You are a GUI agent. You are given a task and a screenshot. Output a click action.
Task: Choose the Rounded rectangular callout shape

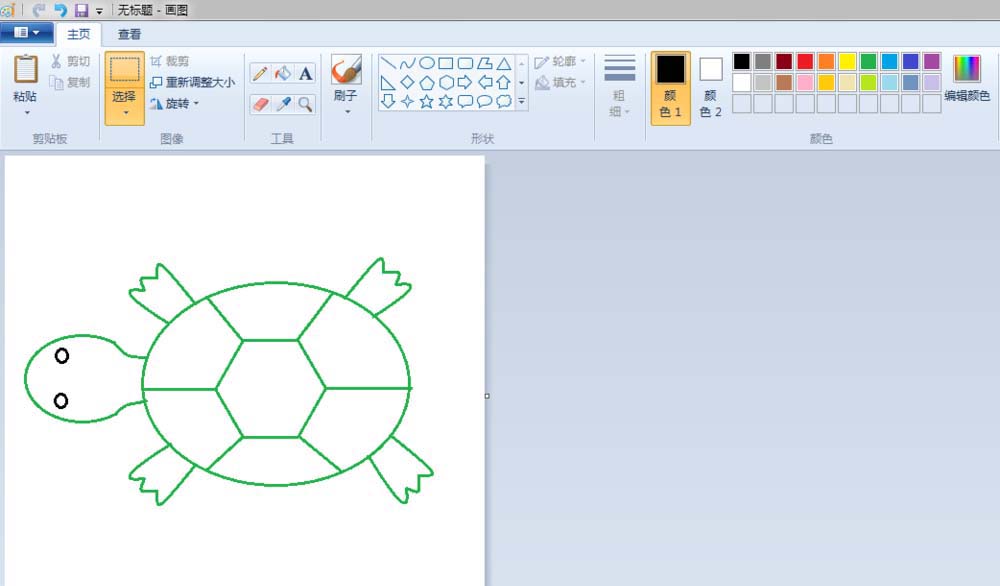pyautogui.click(x=466, y=101)
